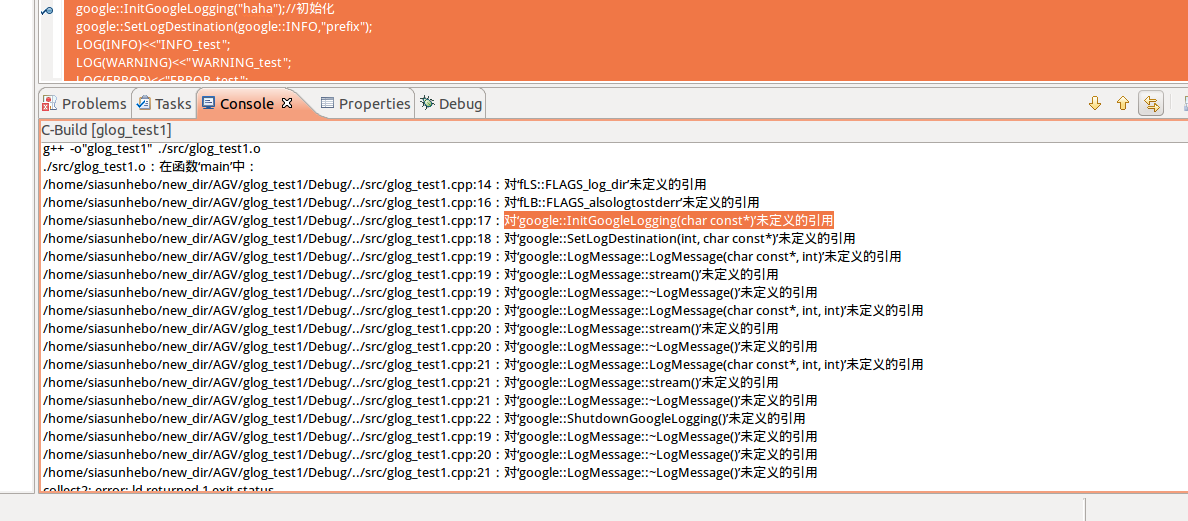
Task: Select the C-Build [glog_test1] console title
Action: pyautogui.click(x=106, y=129)
